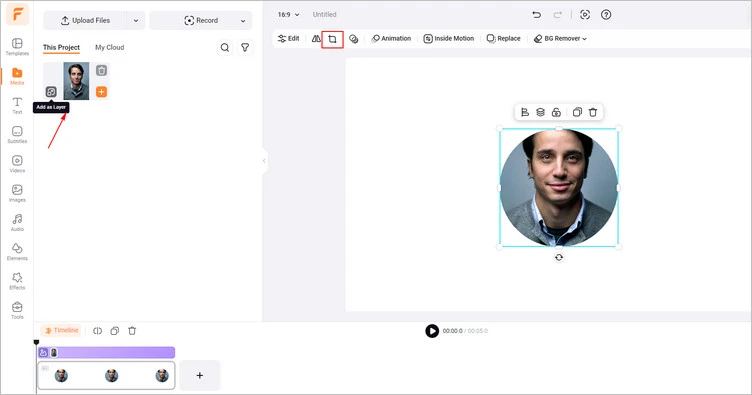Open the 16:9 aspect ratio dropdown

pyautogui.click(x=289, y=14)
